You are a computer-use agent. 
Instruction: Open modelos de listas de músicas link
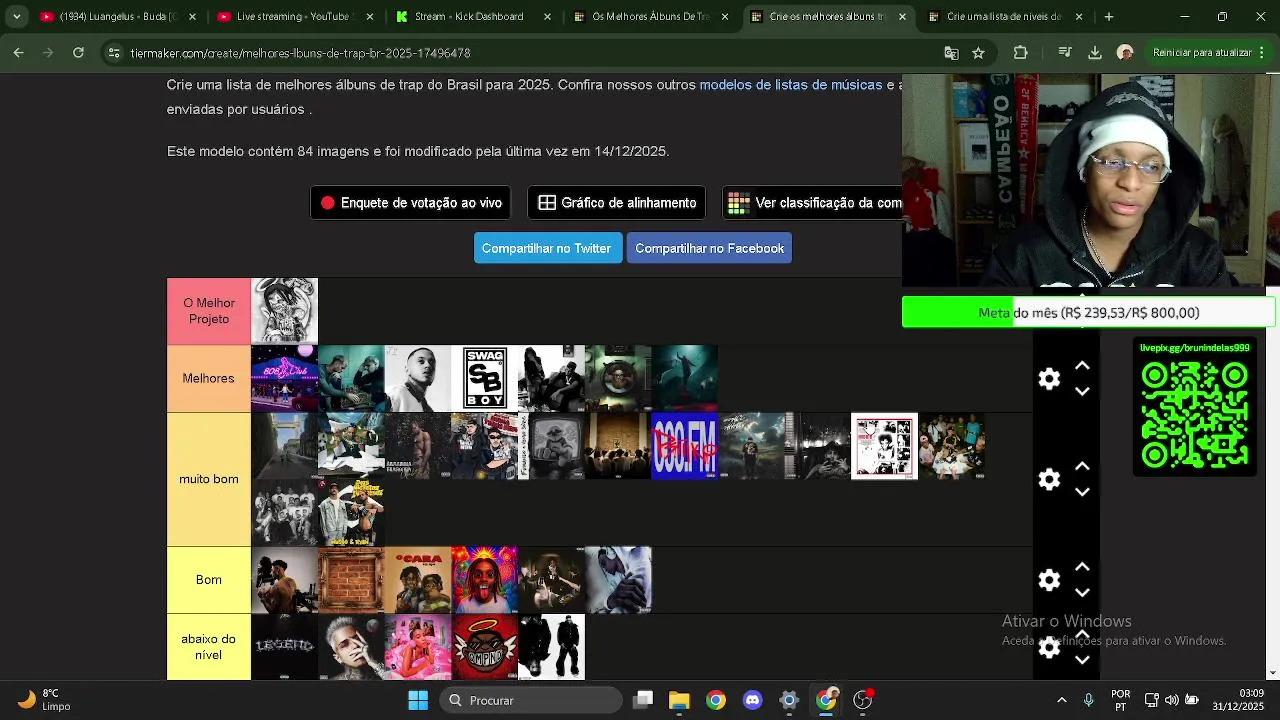790,85
